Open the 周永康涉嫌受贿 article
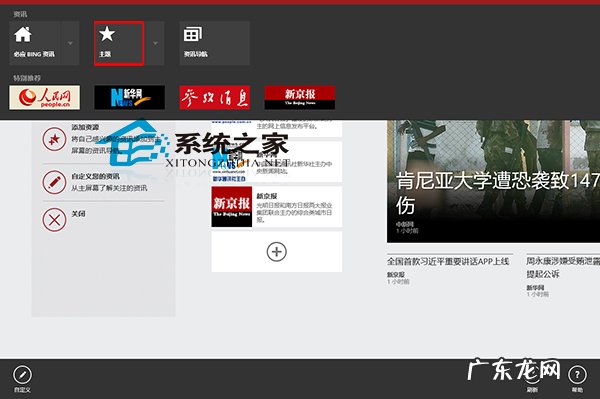The height and width of the screenshot is (399, 600). pos(563,267)
